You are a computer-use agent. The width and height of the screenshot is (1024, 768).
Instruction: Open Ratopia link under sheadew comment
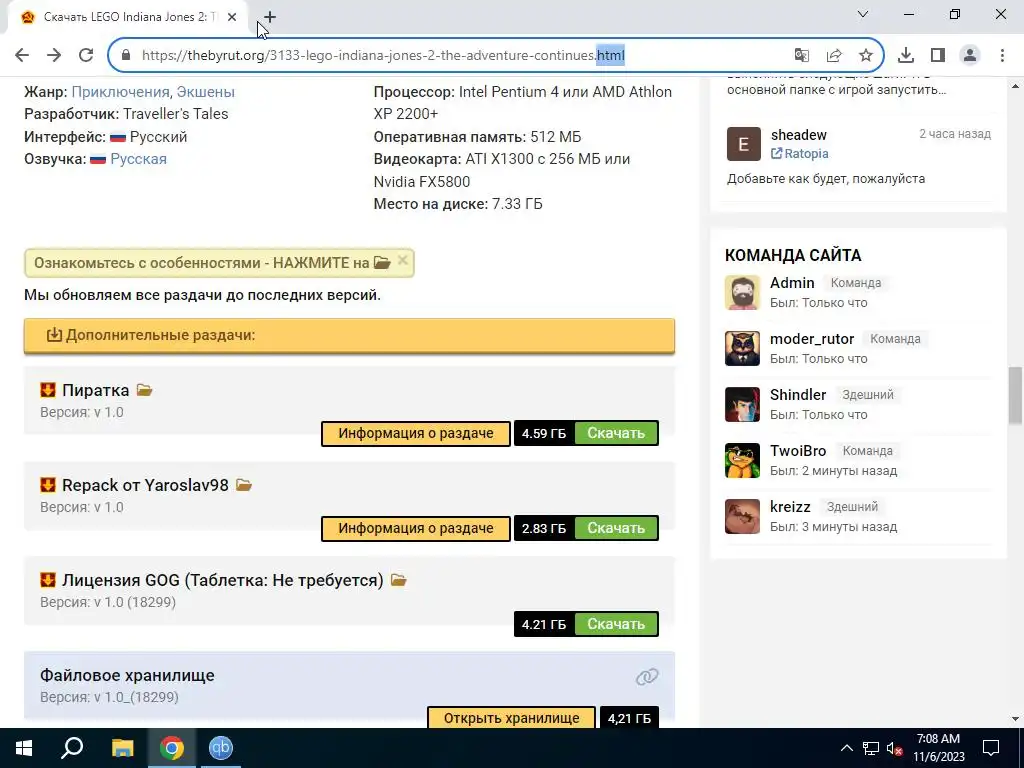pos(800,153)
